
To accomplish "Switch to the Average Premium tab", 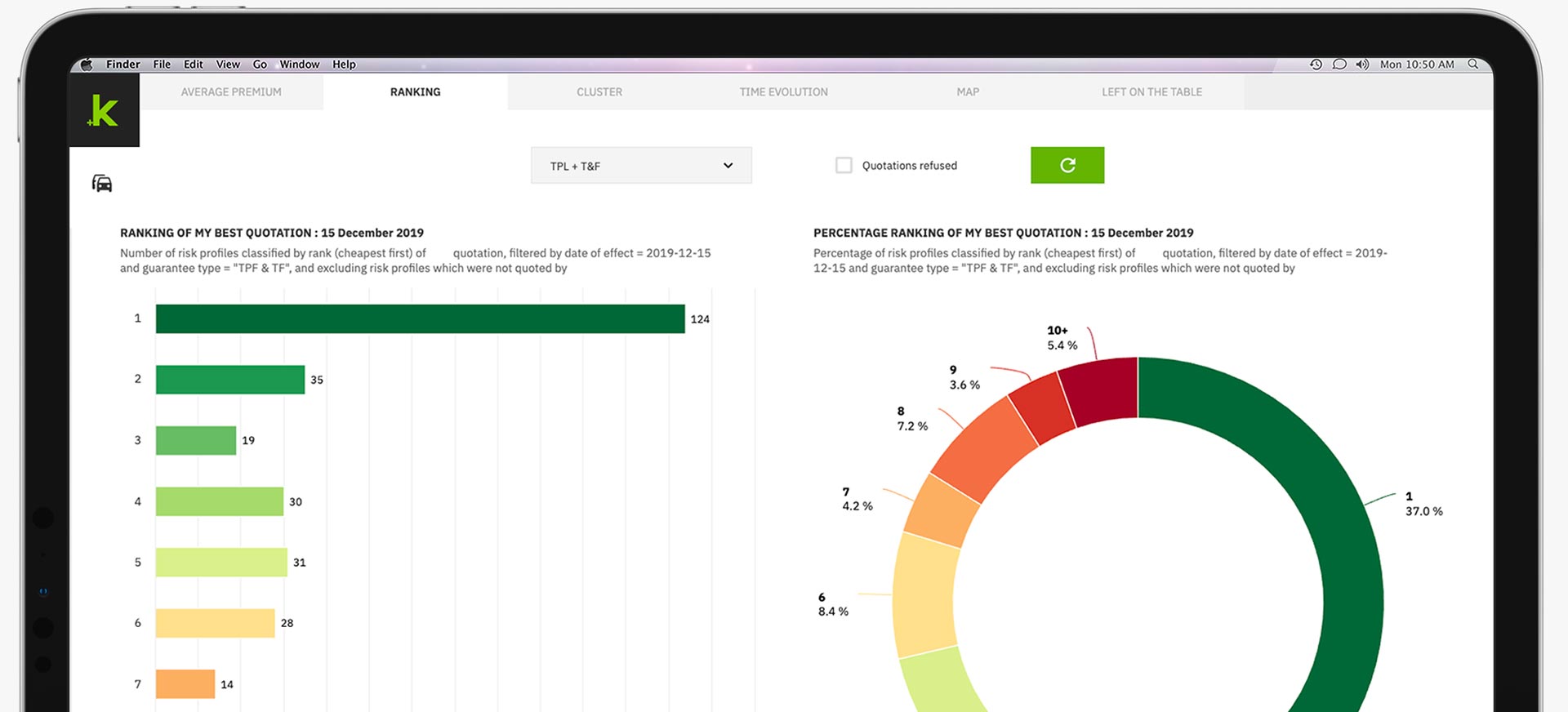I will (231, 92).
